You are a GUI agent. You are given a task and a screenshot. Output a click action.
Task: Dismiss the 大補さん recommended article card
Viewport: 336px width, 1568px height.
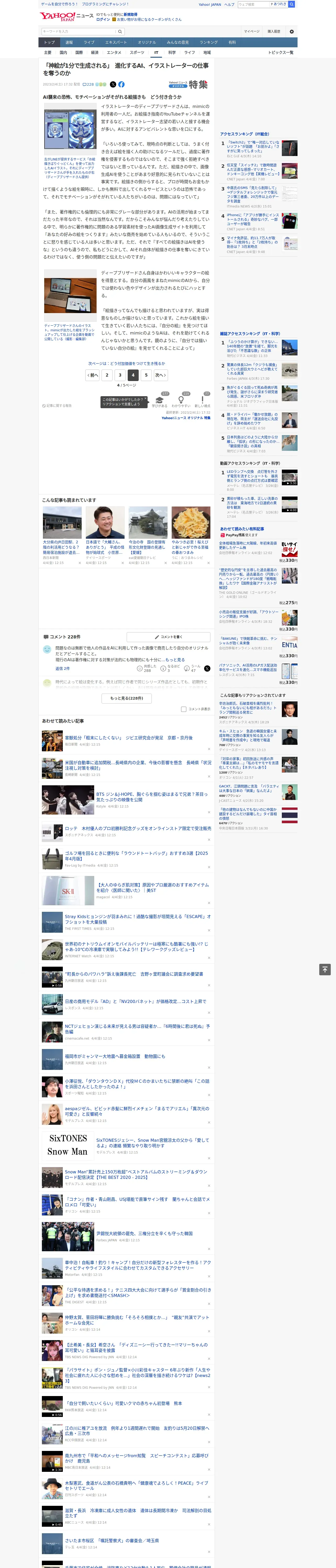122,563
